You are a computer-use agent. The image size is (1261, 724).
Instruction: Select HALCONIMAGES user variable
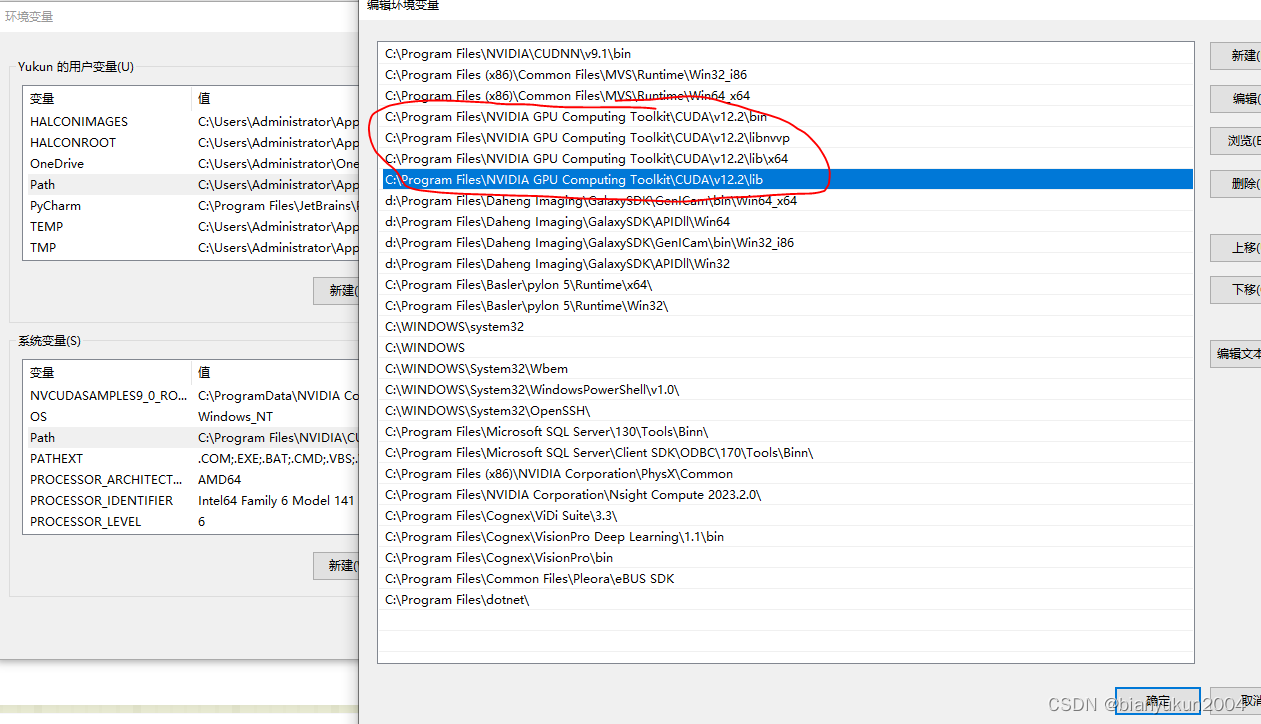coord(191,122)
